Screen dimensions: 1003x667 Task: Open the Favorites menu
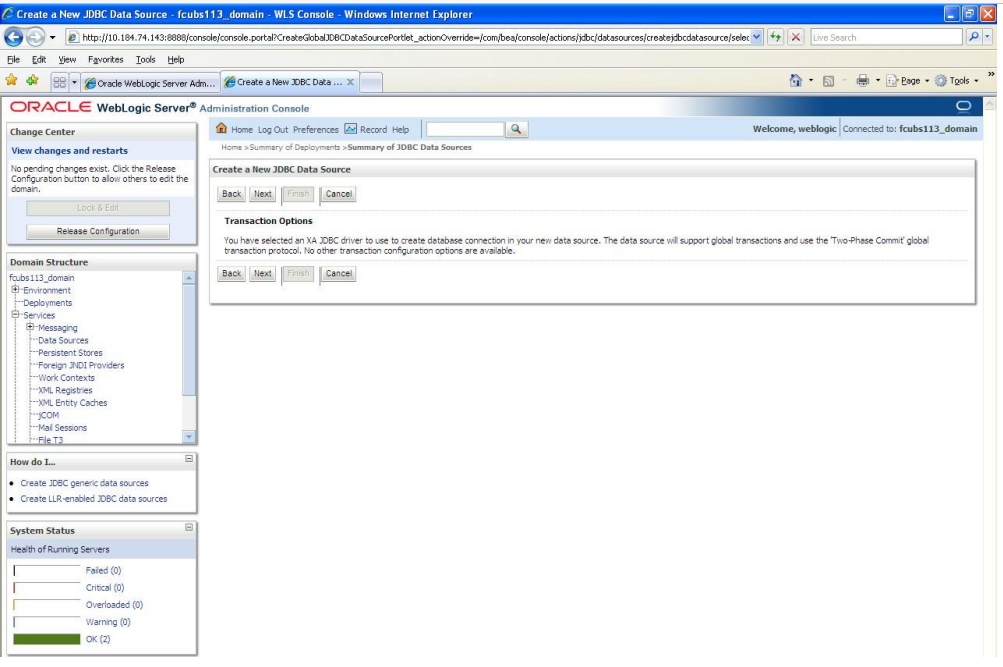point(106,59)
